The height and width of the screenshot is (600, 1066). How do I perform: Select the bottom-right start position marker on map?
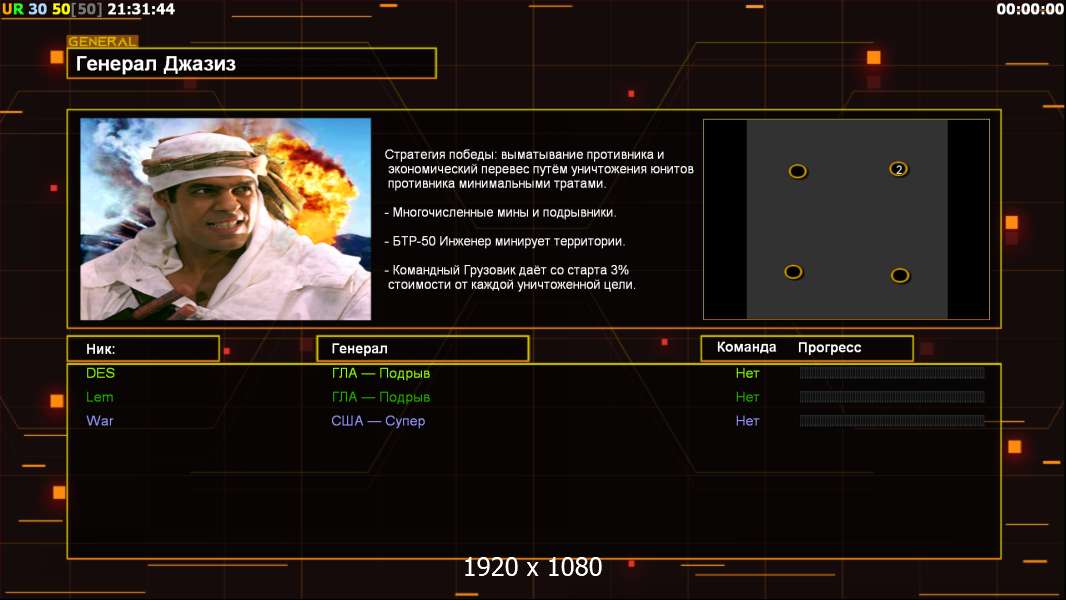point(900,275)
